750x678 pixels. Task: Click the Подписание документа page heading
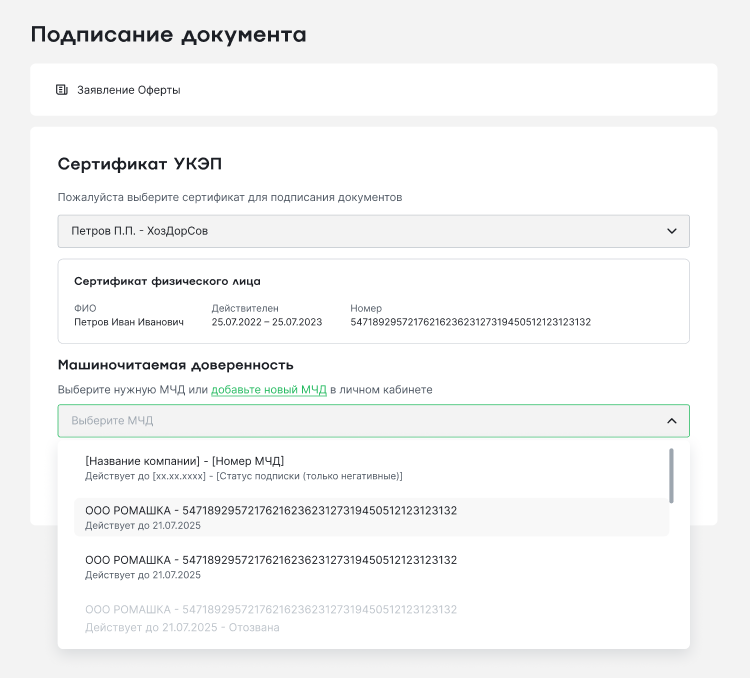coord(168,35)
